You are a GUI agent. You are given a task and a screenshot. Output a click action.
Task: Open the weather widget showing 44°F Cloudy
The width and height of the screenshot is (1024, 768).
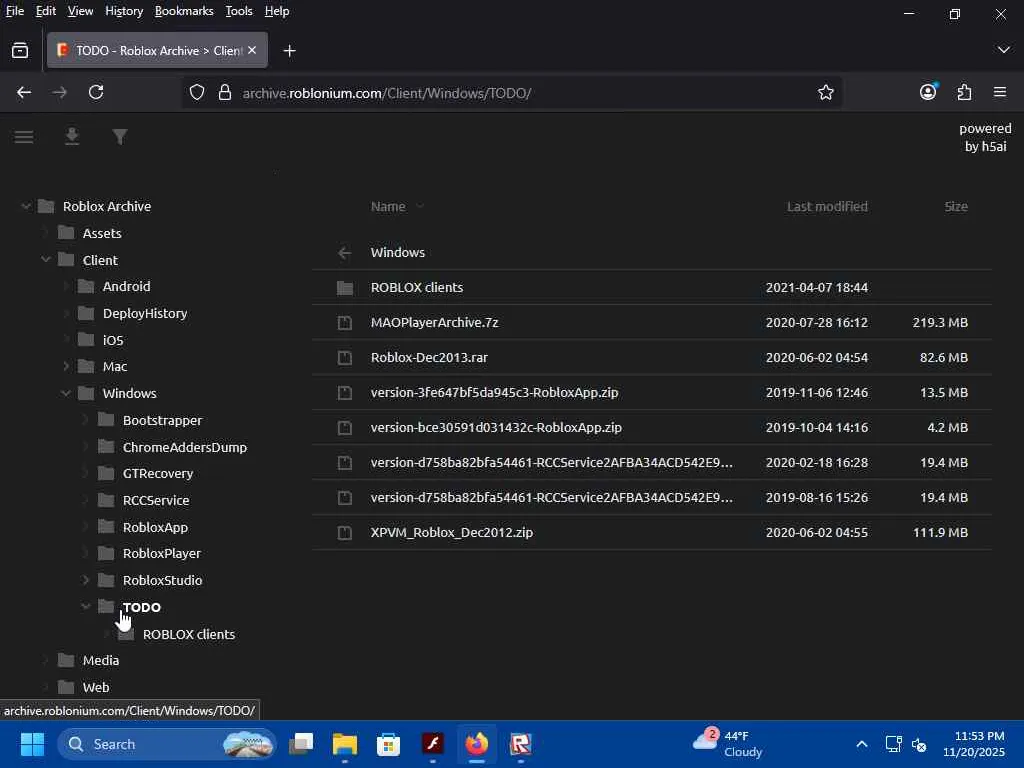click(728, 744)
